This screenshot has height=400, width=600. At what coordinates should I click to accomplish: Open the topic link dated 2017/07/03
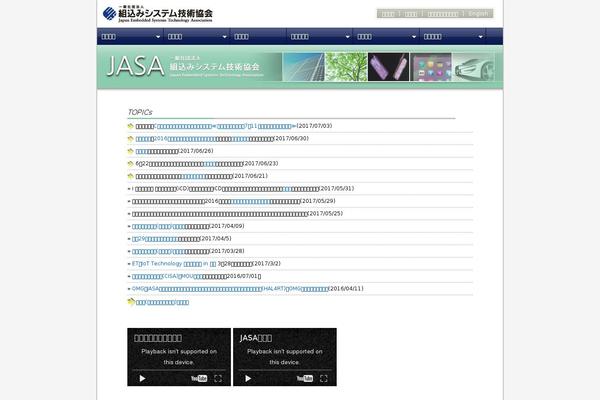[225, 126]
